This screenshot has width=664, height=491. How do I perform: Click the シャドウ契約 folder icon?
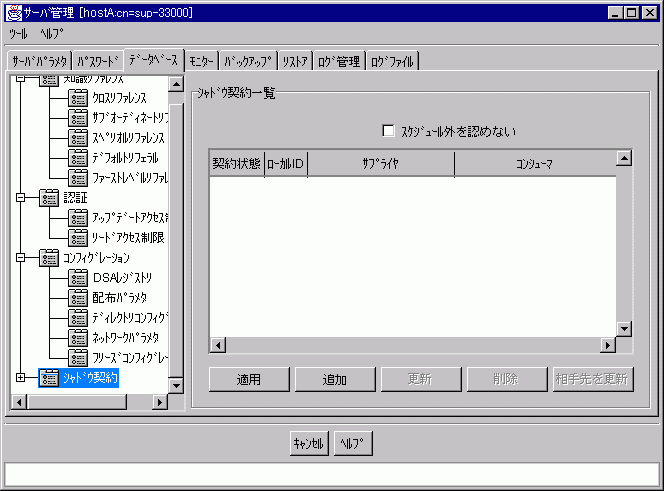click(49, 378)
